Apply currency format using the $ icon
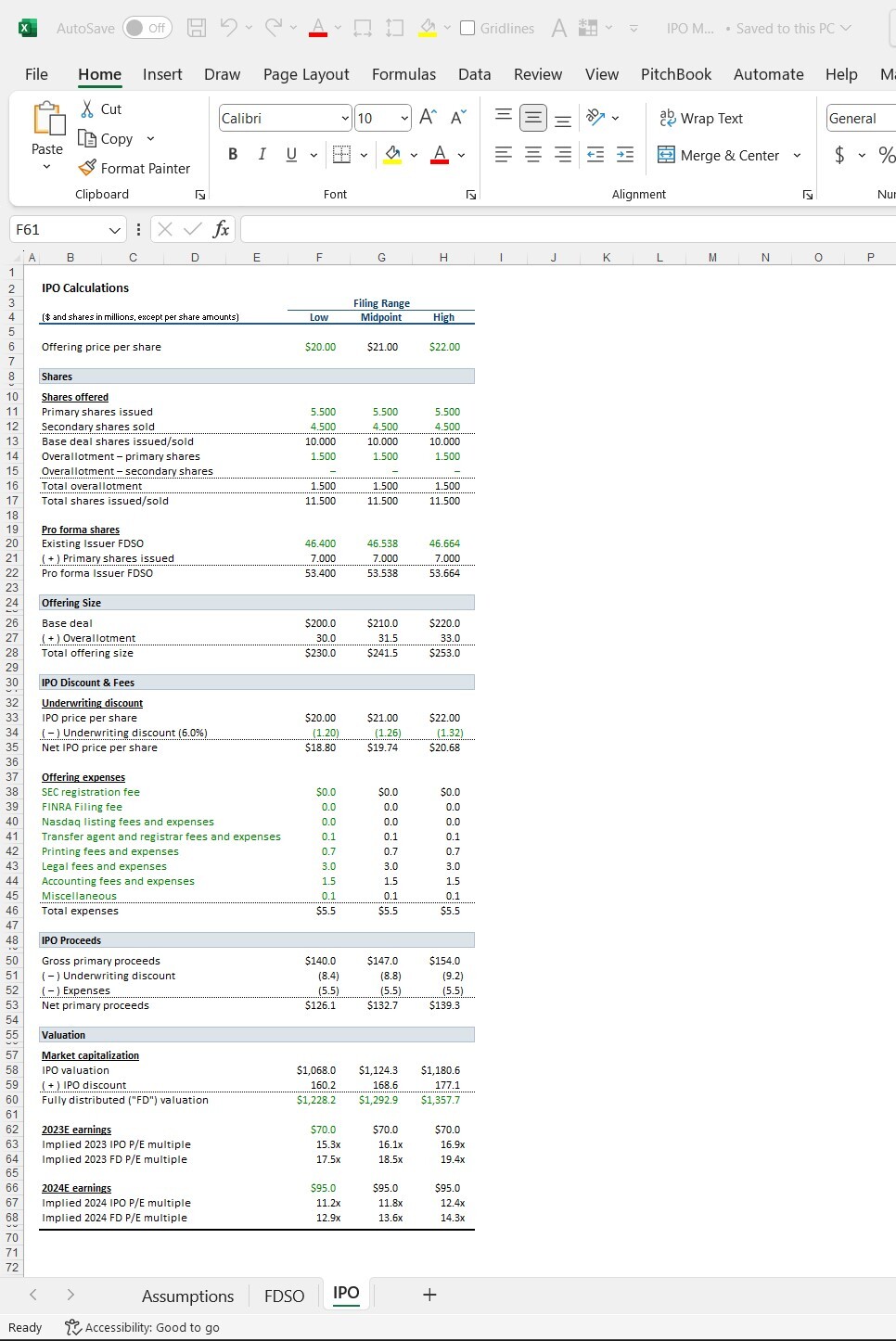896x1341 pixels. pos(838,155)
